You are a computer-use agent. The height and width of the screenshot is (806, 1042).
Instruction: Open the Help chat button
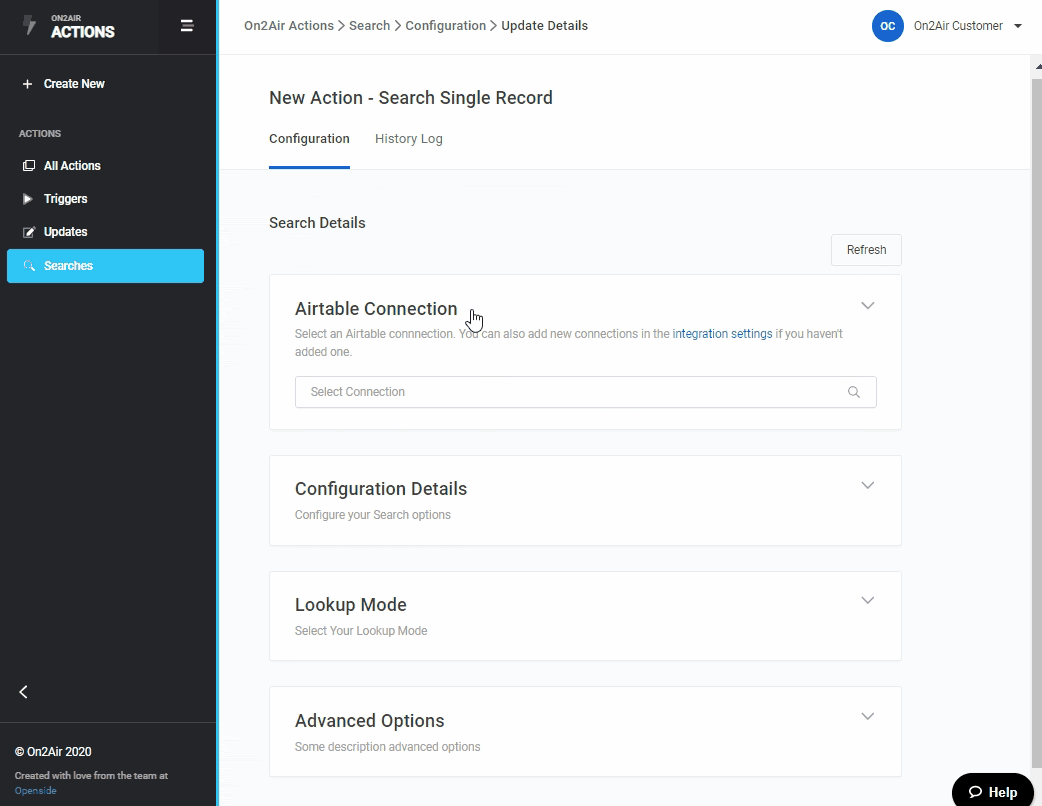point(991,791)
